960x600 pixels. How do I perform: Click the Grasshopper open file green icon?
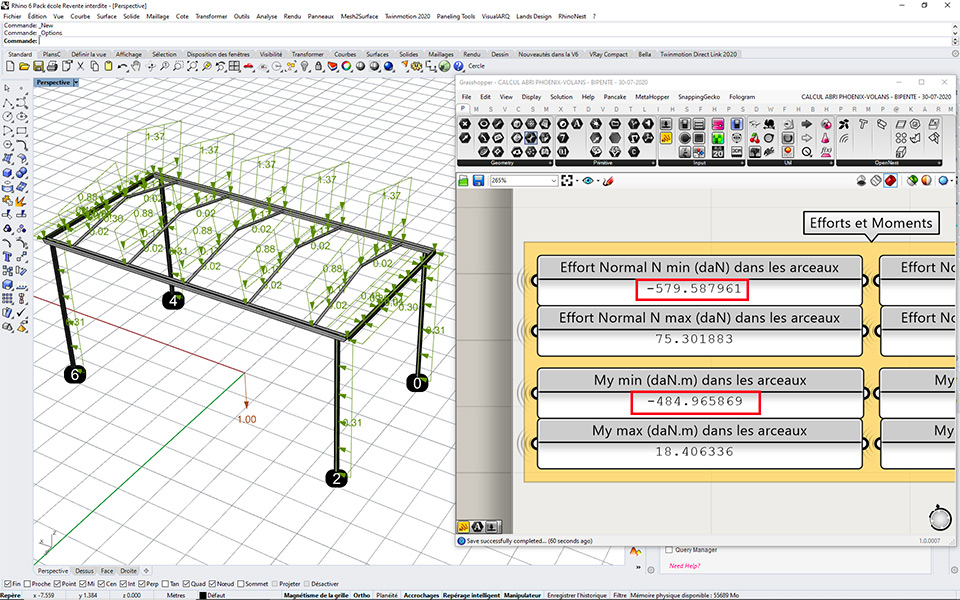463,181
